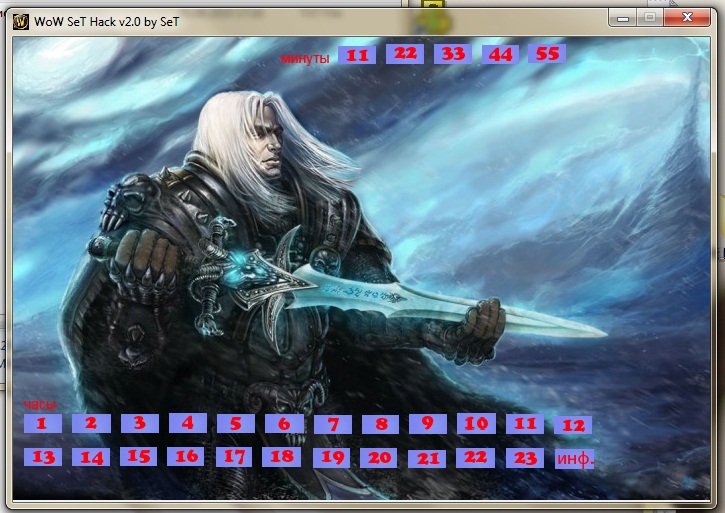Select the 22 button in the часы rows
Viewport: 725px width, 513px height.
[x=475, y=458]
